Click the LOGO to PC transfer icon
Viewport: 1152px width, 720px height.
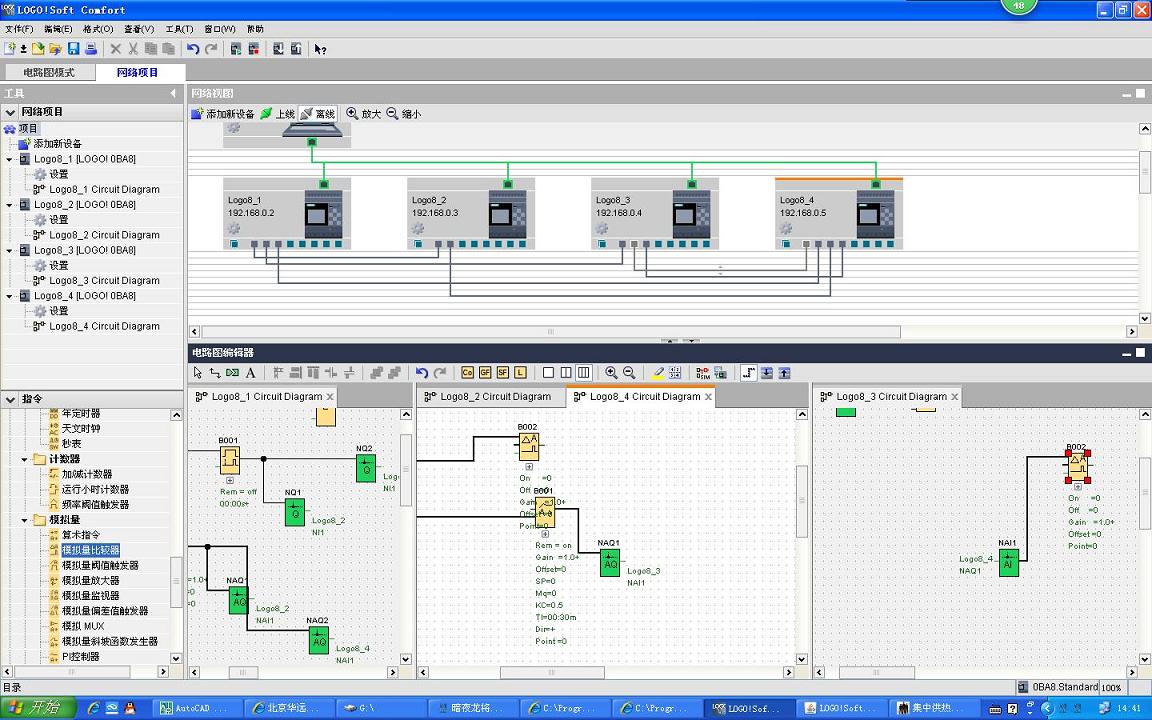pos(296,48)
